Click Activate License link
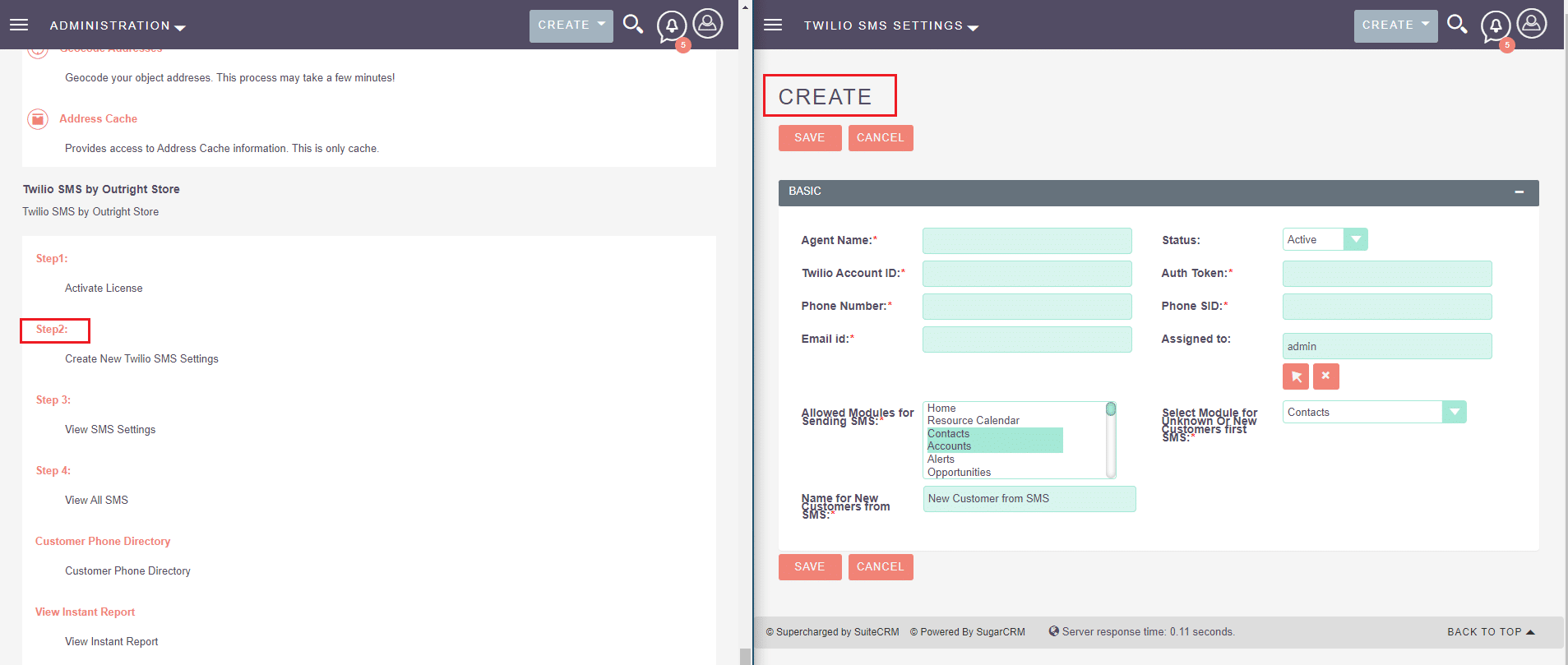1568x665 pixels. click(104, 289)
